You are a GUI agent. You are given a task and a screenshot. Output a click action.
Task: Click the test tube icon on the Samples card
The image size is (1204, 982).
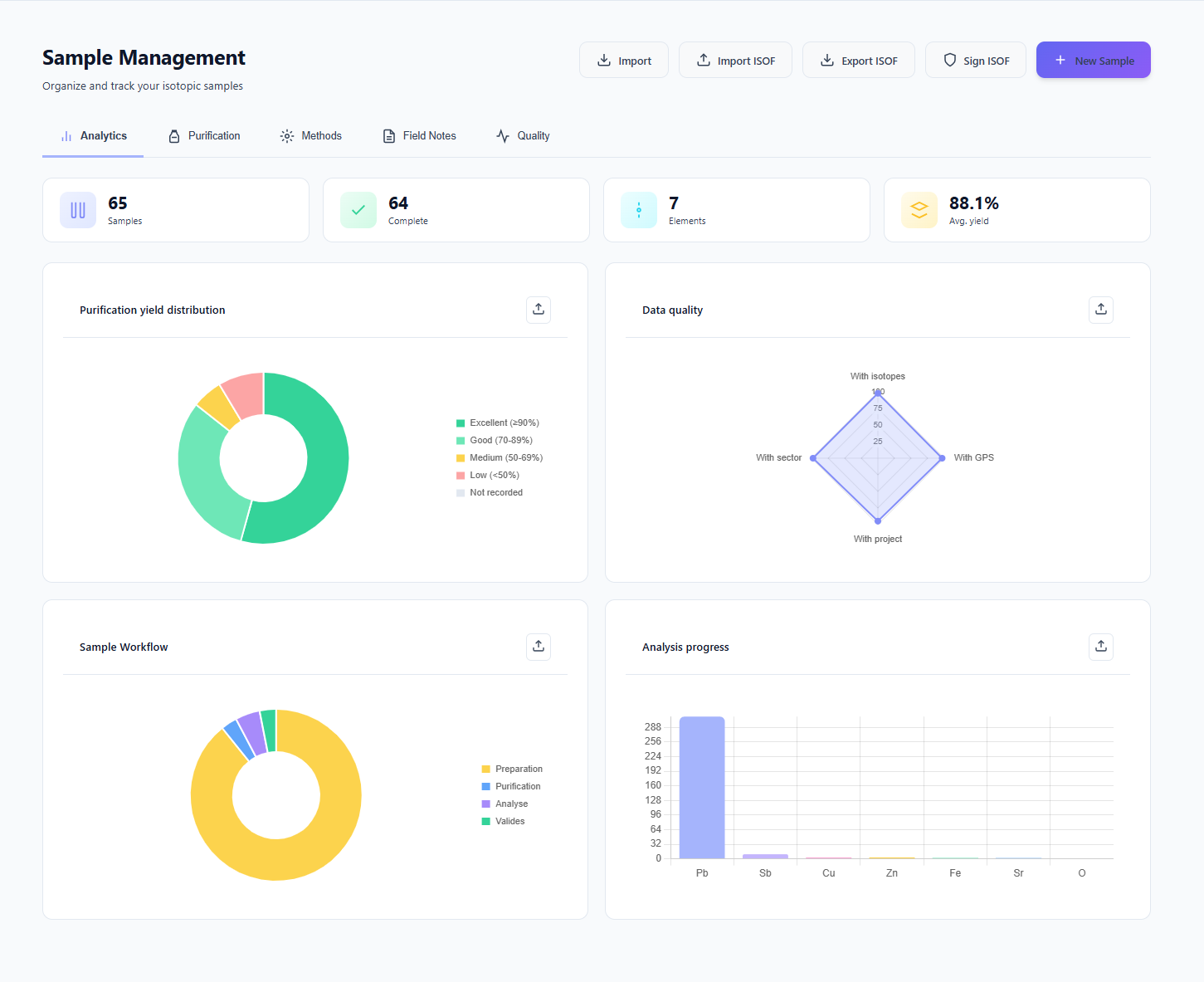pyautogui.click(x=77, y=210)
